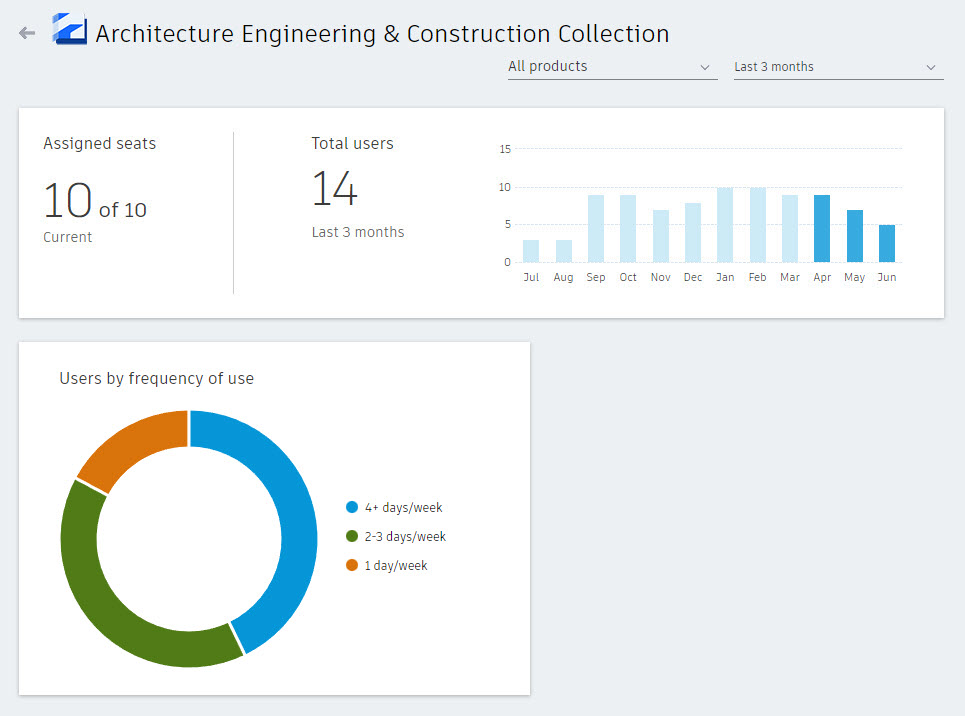This screenshot has width=965, height=716.
Task: Go back using the left arrow
Action: click(x=27, y=33)
